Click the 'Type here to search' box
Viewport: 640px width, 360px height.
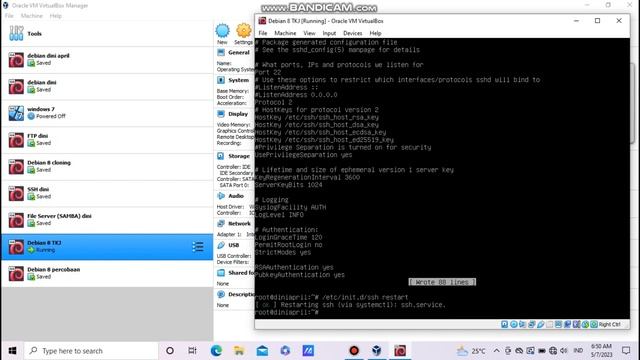coord(91,351)
